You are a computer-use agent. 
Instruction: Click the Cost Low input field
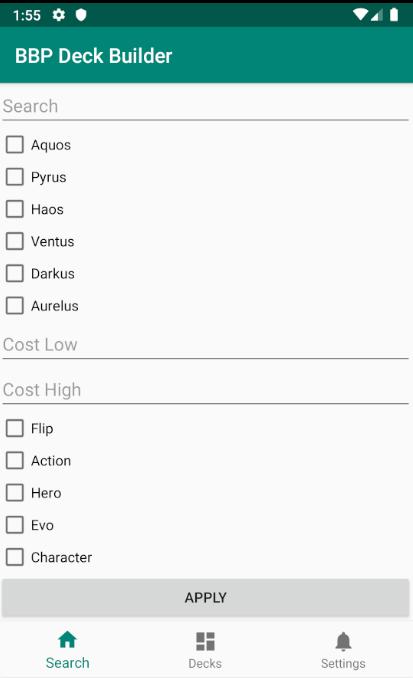coord(205,345)
